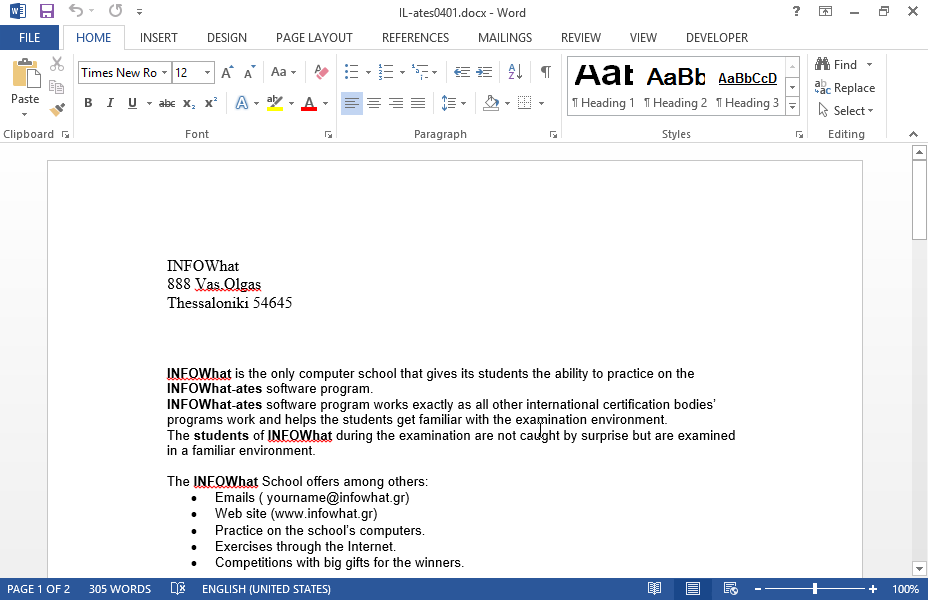928x600 pixels.
Task: Toggle Show/Hide paragraph marks
Action: click(546, 72)
